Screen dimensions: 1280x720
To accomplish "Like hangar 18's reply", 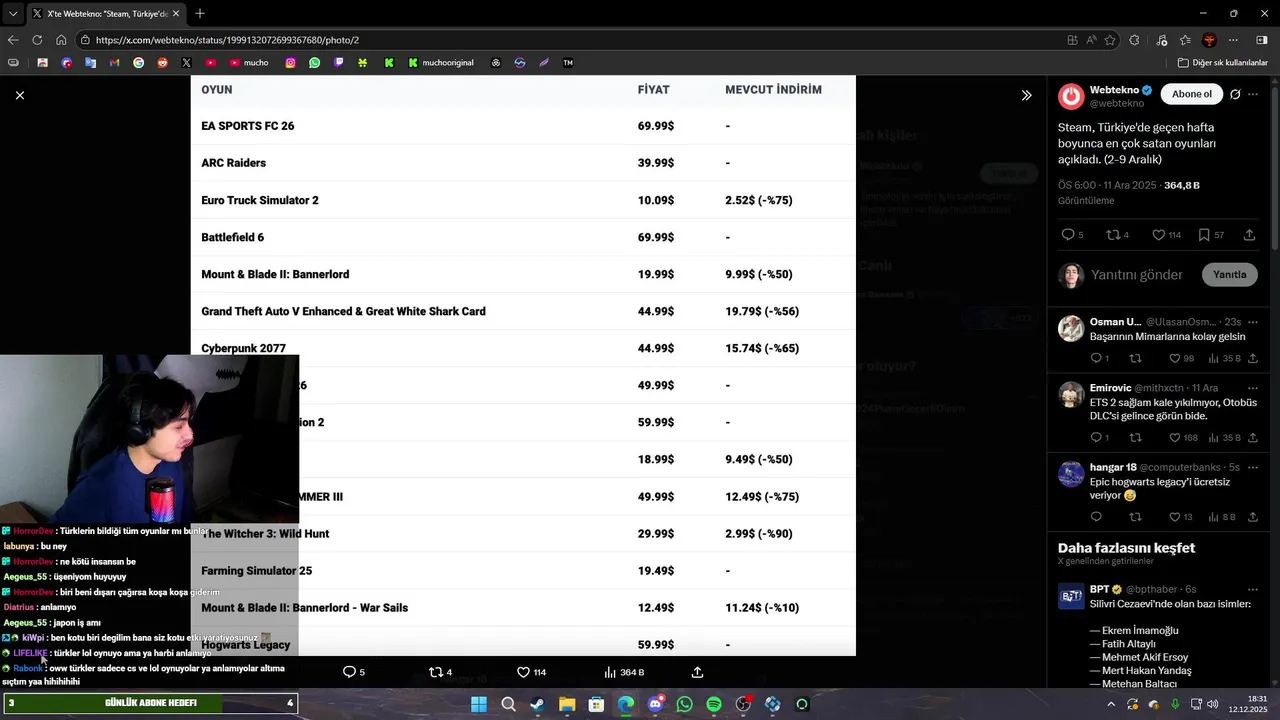I will pyautogui.click(x=1181, y=517).
